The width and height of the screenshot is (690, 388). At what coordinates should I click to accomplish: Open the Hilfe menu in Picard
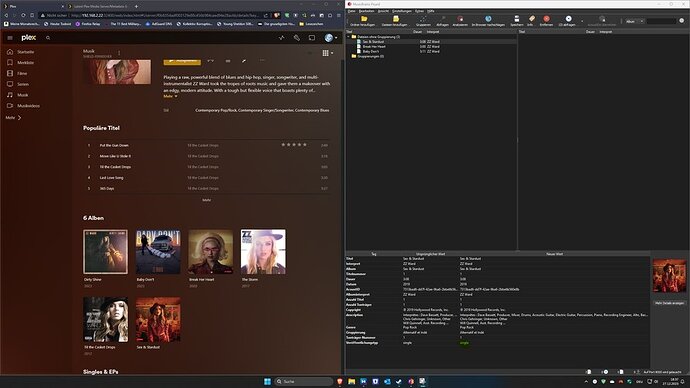point(431,11)
